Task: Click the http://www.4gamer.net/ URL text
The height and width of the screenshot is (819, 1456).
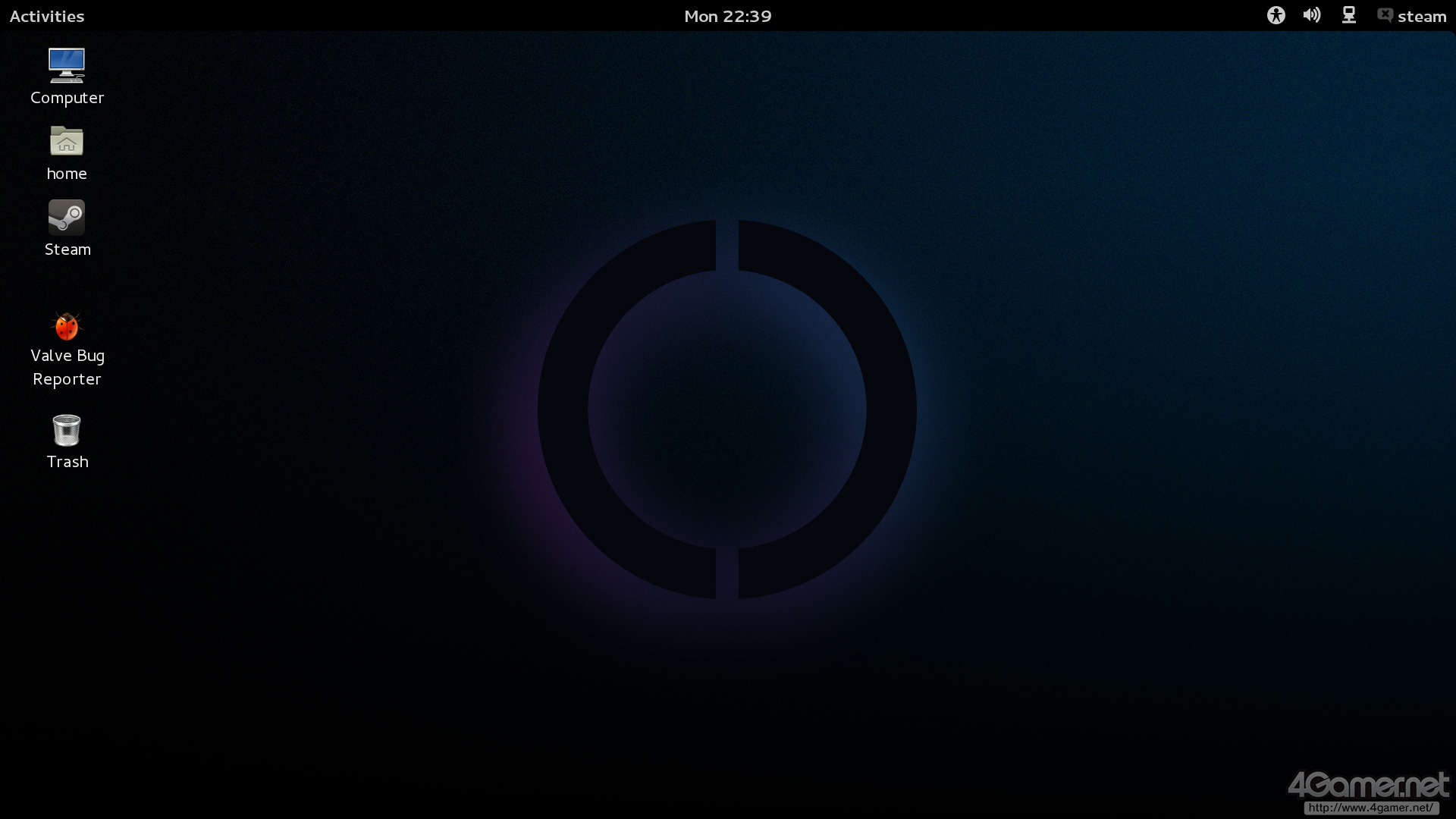Action: 1370,808
